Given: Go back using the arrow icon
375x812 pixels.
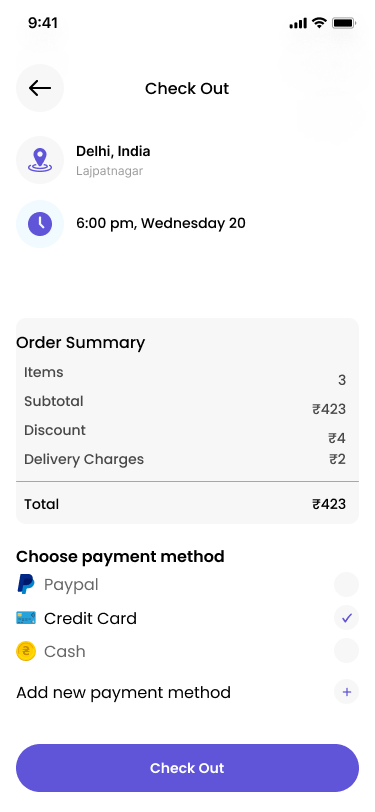Looking at the screenshot, I should pyautogui.click(x=40, y=88).
